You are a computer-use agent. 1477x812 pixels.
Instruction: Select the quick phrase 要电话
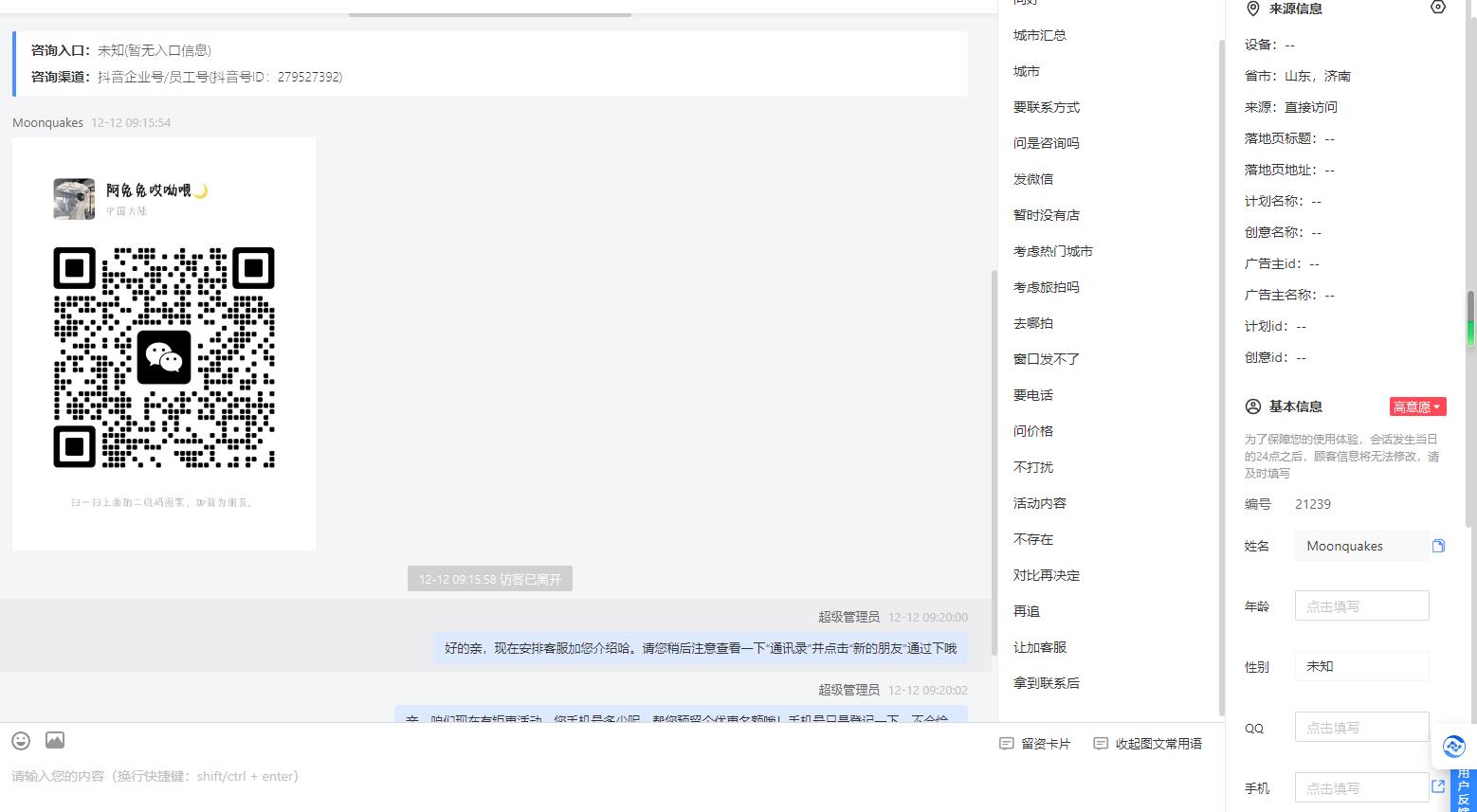tap(1032, 395)
